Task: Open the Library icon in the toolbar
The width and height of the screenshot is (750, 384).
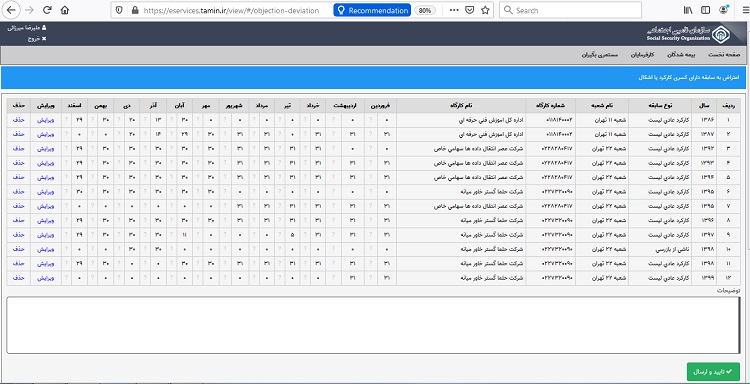Action: [x=689, y=10]
